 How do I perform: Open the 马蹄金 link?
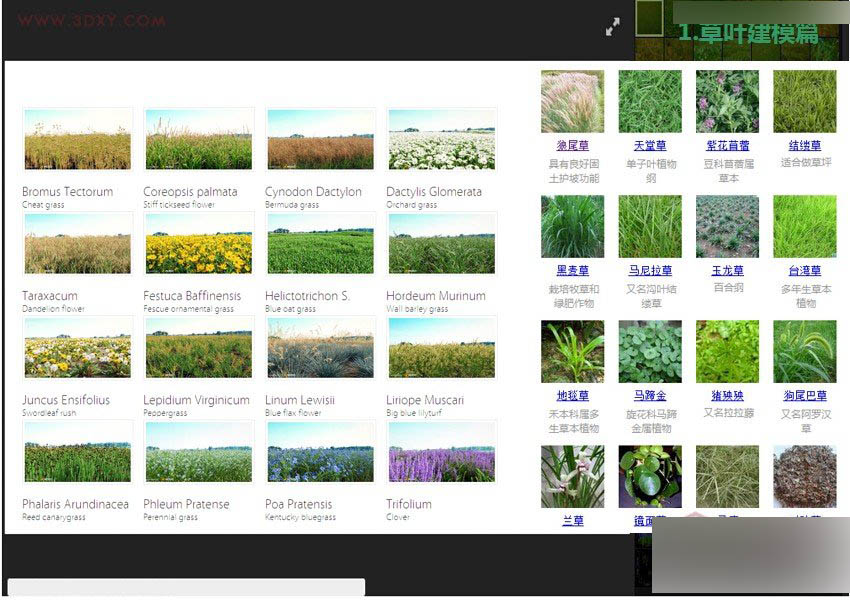[648, 394]
